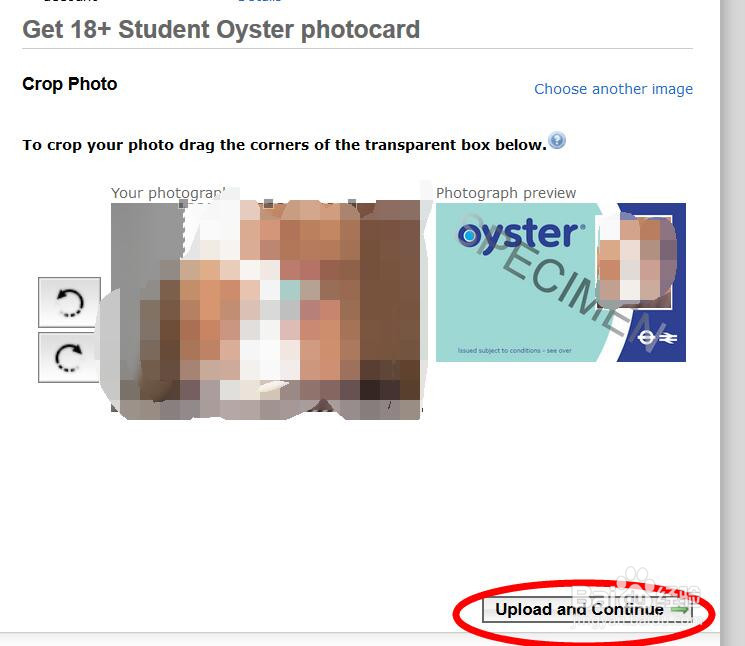Image resolution: width=745 pixels, height=646 pixels.
Task: Click the page vertical scrollbar
Action: (732, 323)
